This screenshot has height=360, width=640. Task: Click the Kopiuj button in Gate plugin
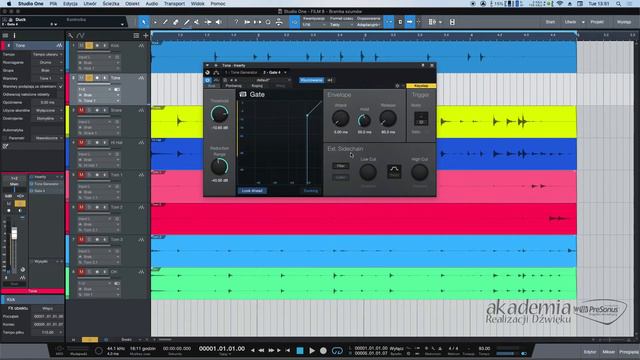coord(257,86)
